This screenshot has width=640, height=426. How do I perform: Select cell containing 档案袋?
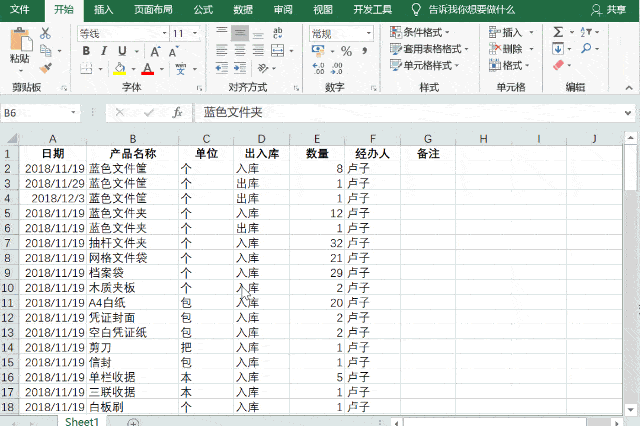(x=132, y=273)
